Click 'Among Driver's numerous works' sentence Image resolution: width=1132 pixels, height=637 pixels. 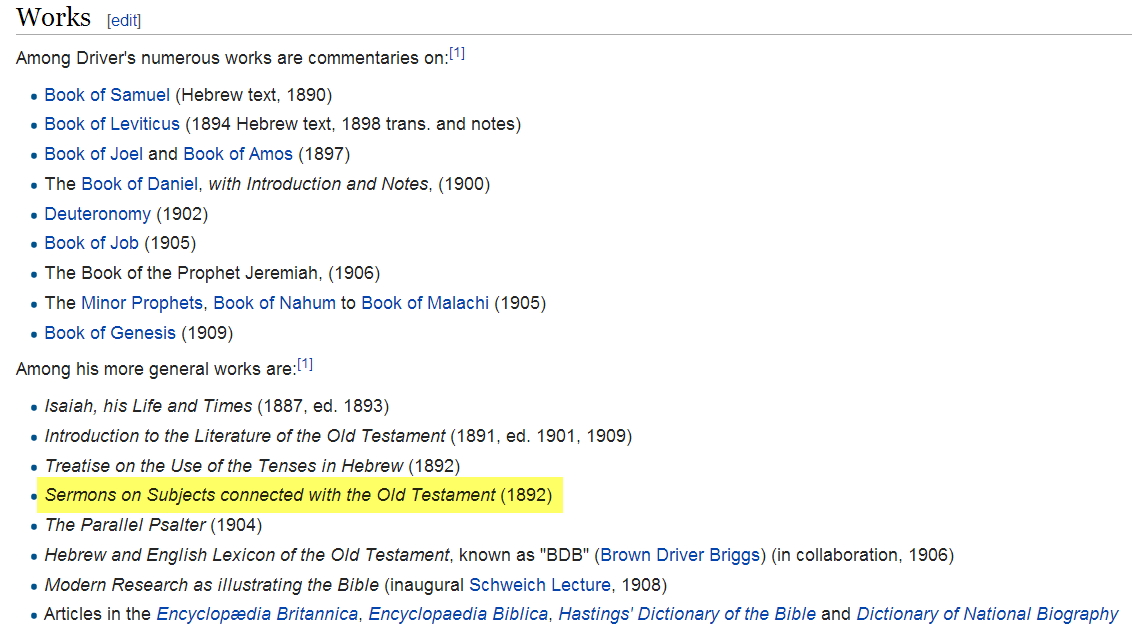coord(231,58)
